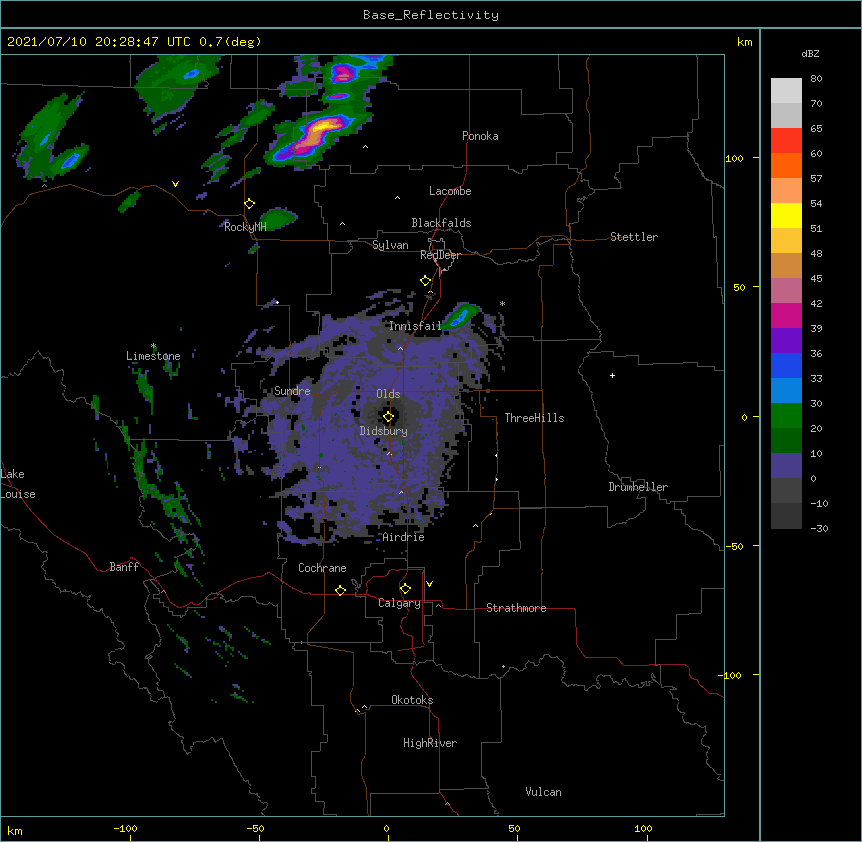Viewport: 862px width, 842px height.
Task: Click the light gray 80-70 dBZ legend swatch
Action: point(786,91)
